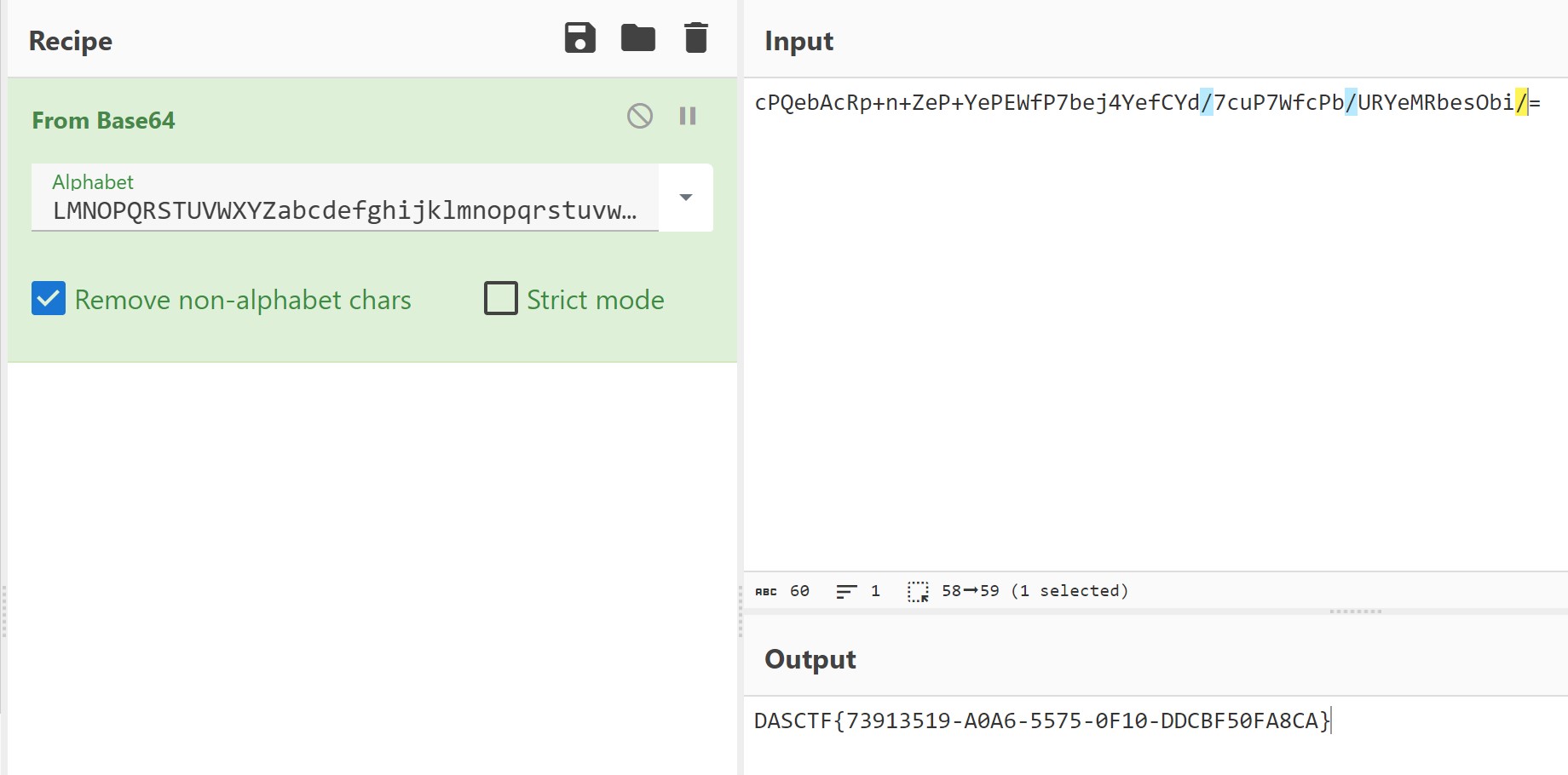Click the selection range icon in status bar
This screenshot has height=775, width=1568.
point(918,591)
